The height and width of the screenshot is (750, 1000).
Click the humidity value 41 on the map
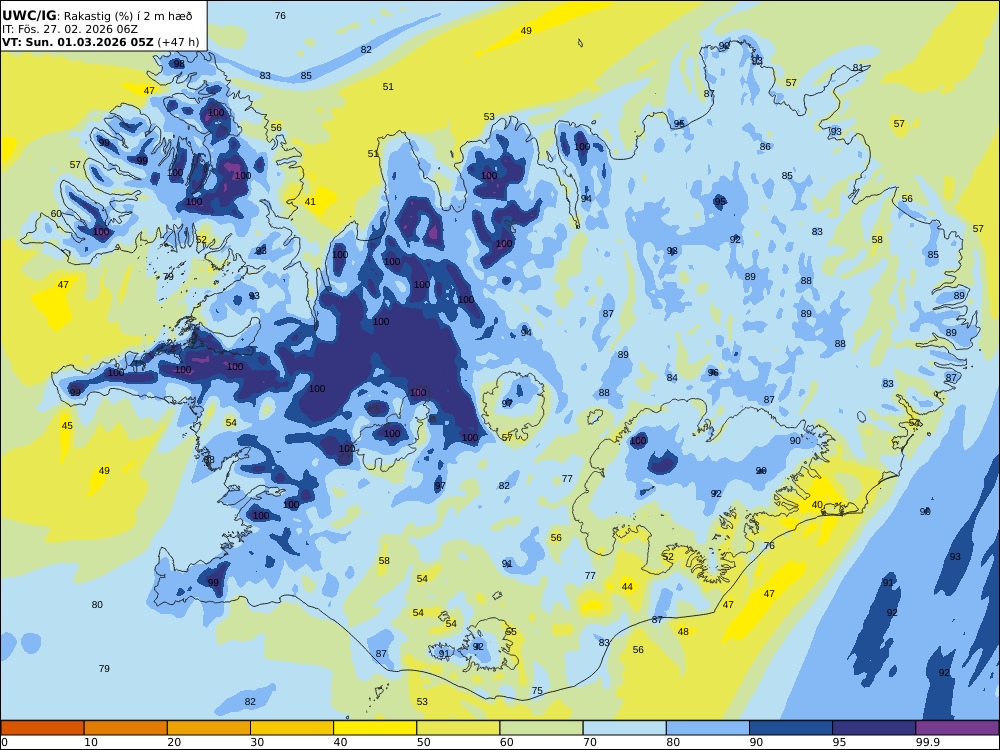tap(310, 202)
